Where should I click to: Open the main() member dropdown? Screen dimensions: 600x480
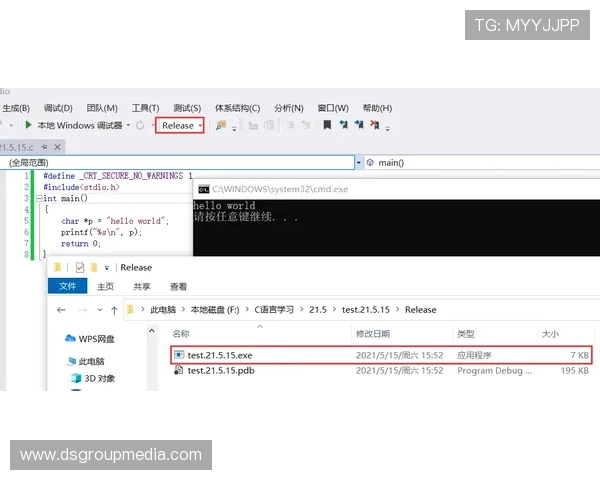(x=482, y=163)
